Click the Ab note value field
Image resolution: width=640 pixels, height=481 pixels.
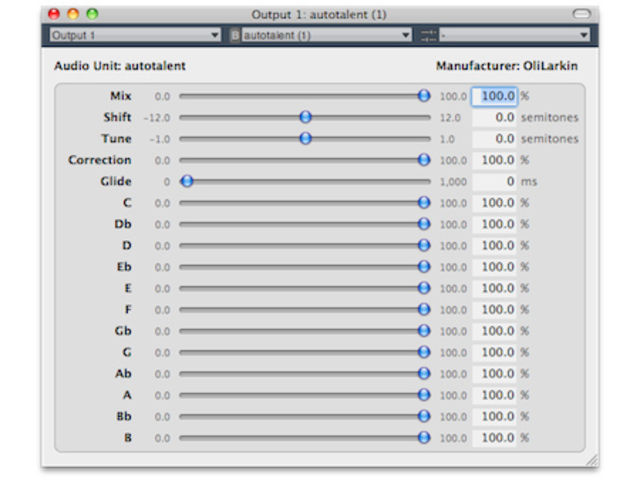[494, 374]
